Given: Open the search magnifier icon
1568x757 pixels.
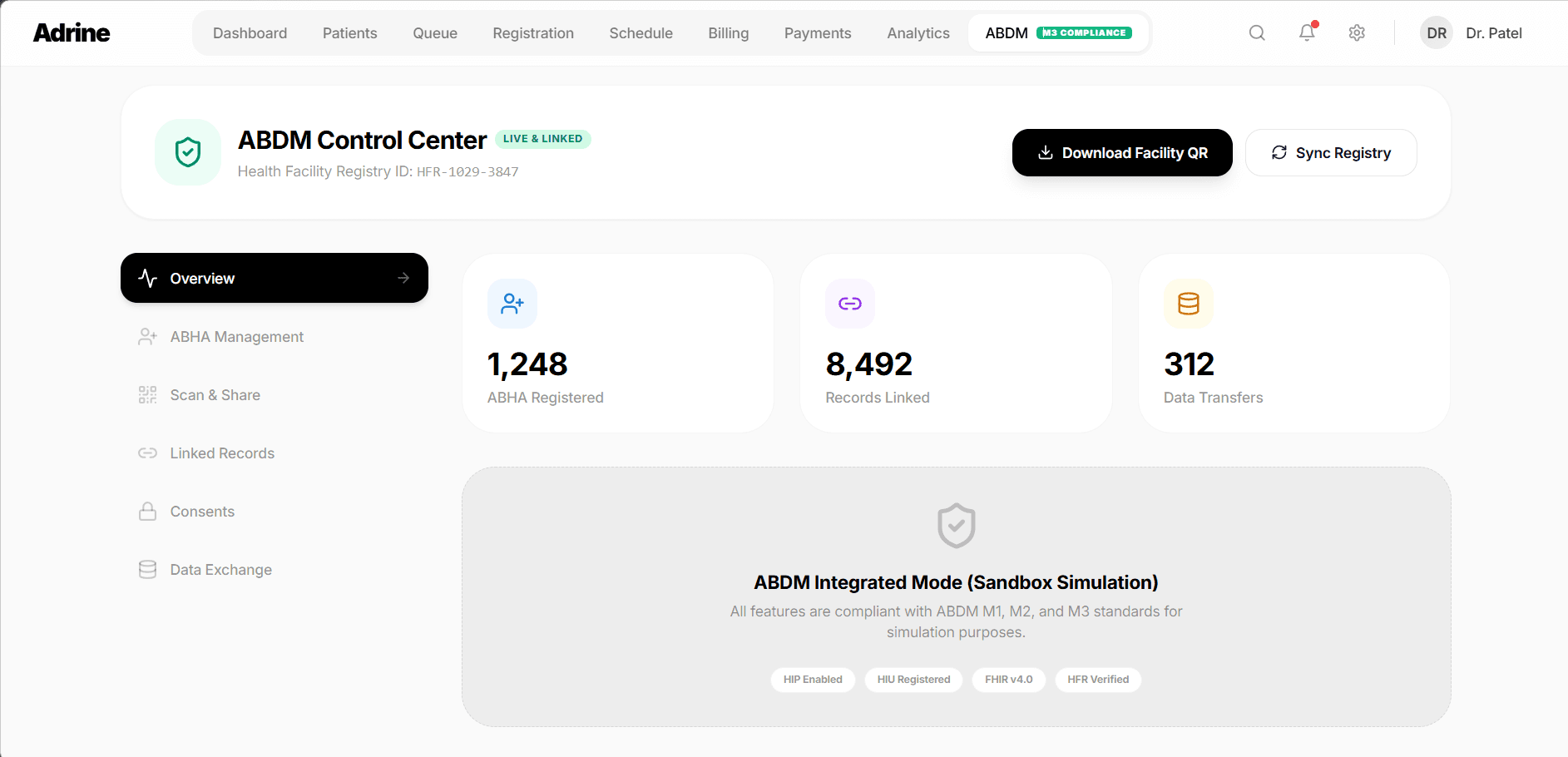Looking at the screenshot, I should pyautogui.click(x=1257, y=32).
